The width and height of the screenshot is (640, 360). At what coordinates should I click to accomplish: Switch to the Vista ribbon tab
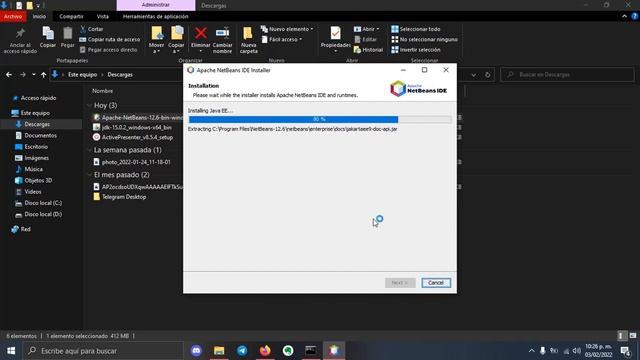point(102,16)
